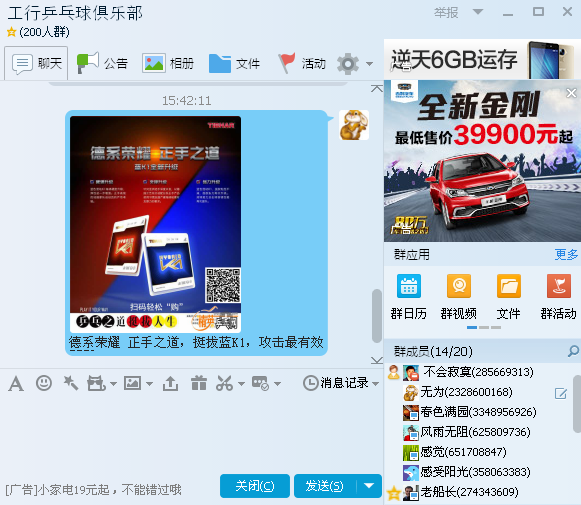The image size is (581, 505).
Task: Open the send options dropdown beside 发送
Action: click(x=369, y=486)
